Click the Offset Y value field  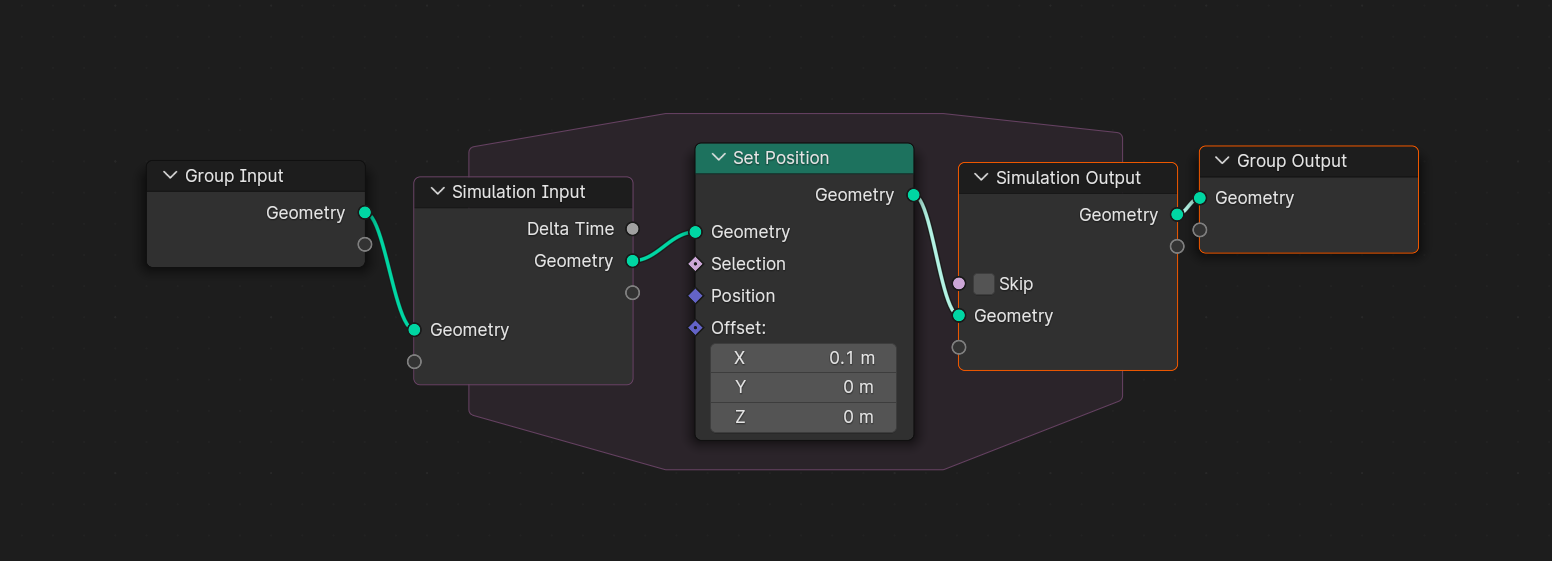pyautogui.click(x=803, y=388)
